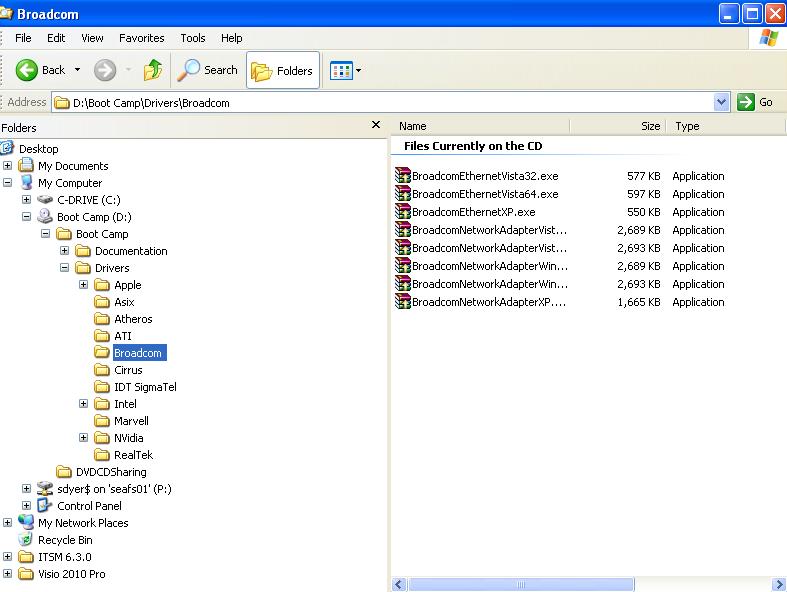Close the Folders pane with X
The height and width of the screenshot is (592, 787).
375,125
